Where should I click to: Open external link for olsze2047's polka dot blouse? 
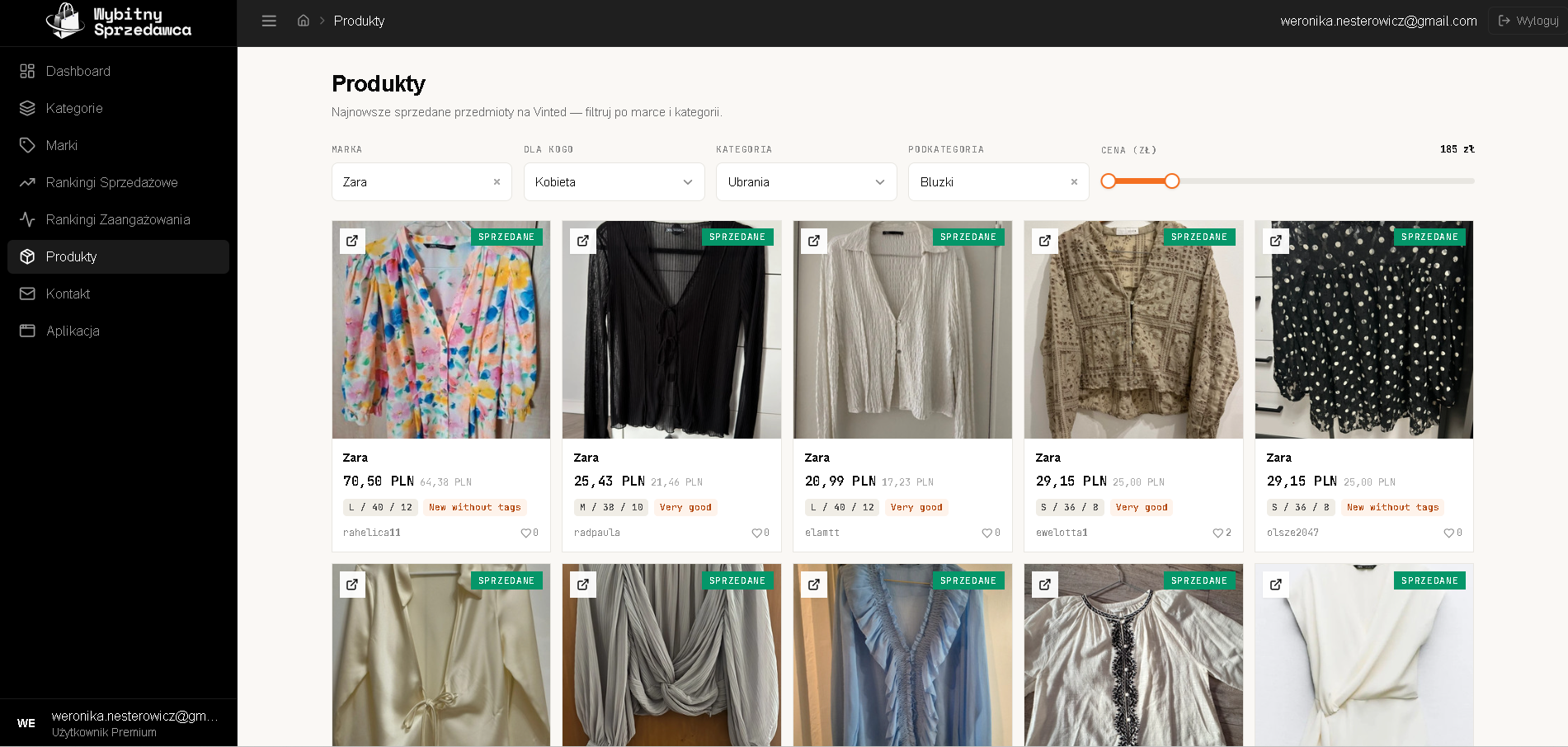1276,241
